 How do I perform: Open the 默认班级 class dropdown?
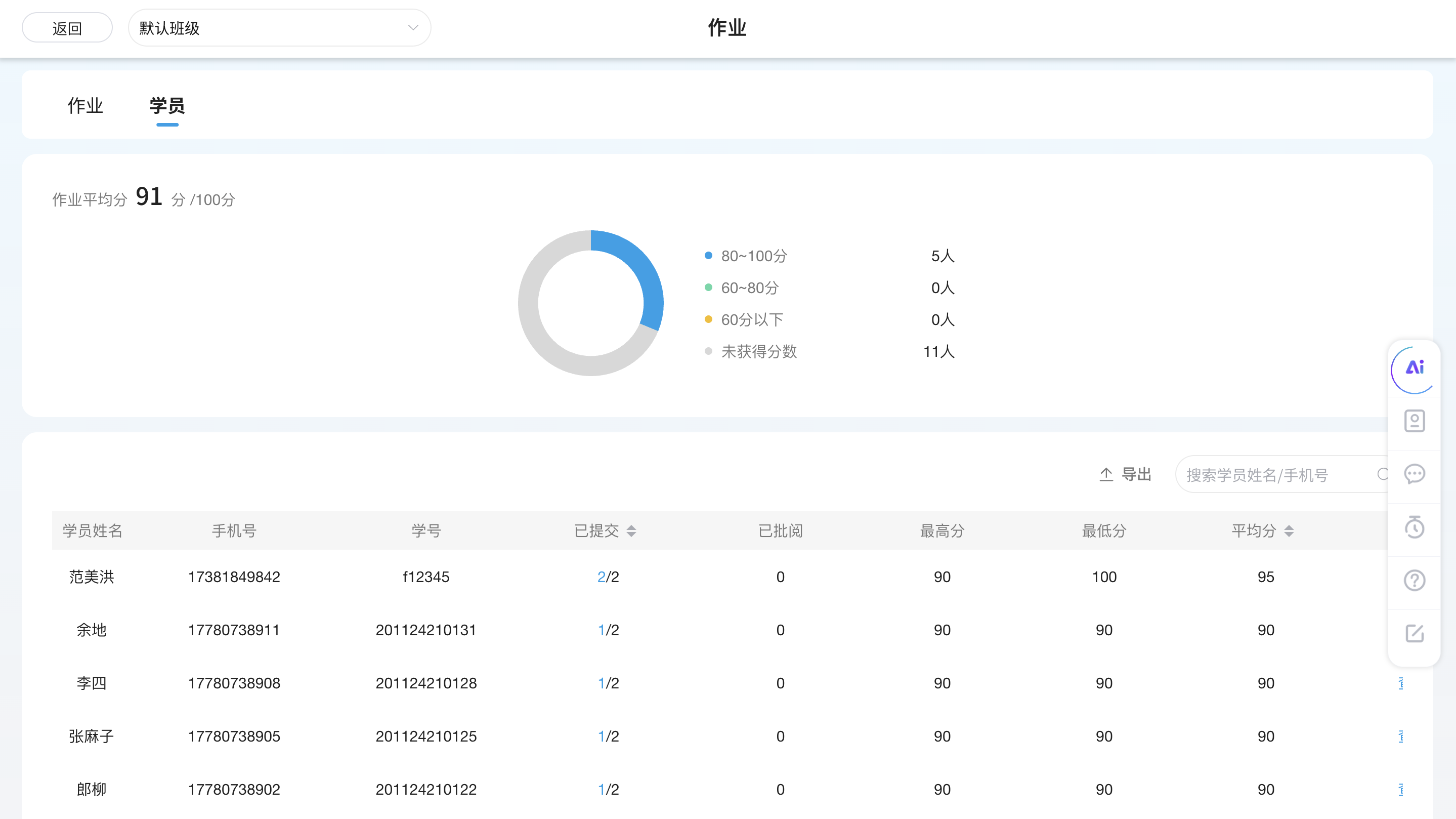coord(280,28)
